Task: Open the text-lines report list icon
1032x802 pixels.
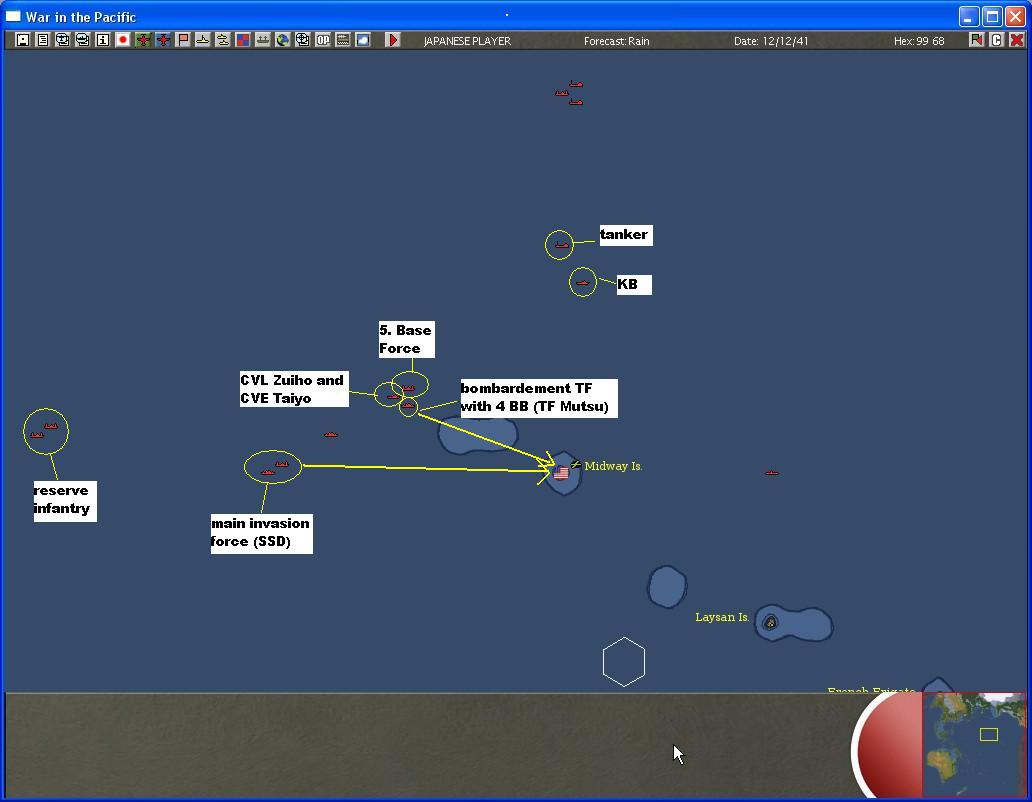Action: pos(43,40)
